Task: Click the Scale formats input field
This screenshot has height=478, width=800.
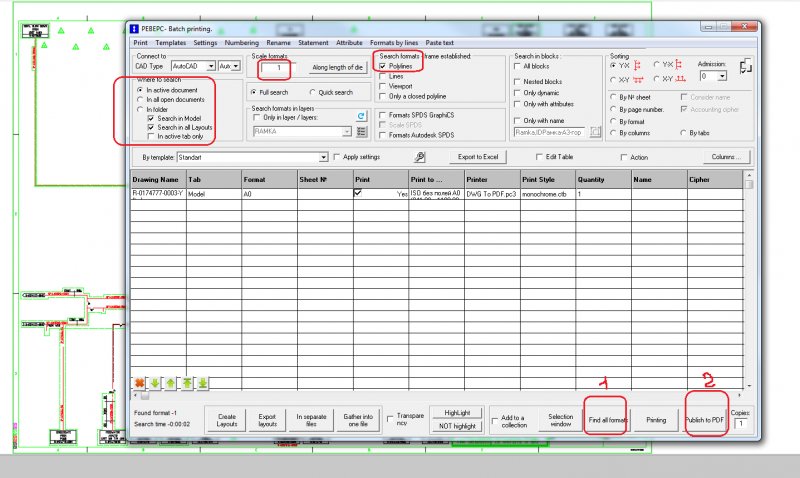Action: pos(279,67)
